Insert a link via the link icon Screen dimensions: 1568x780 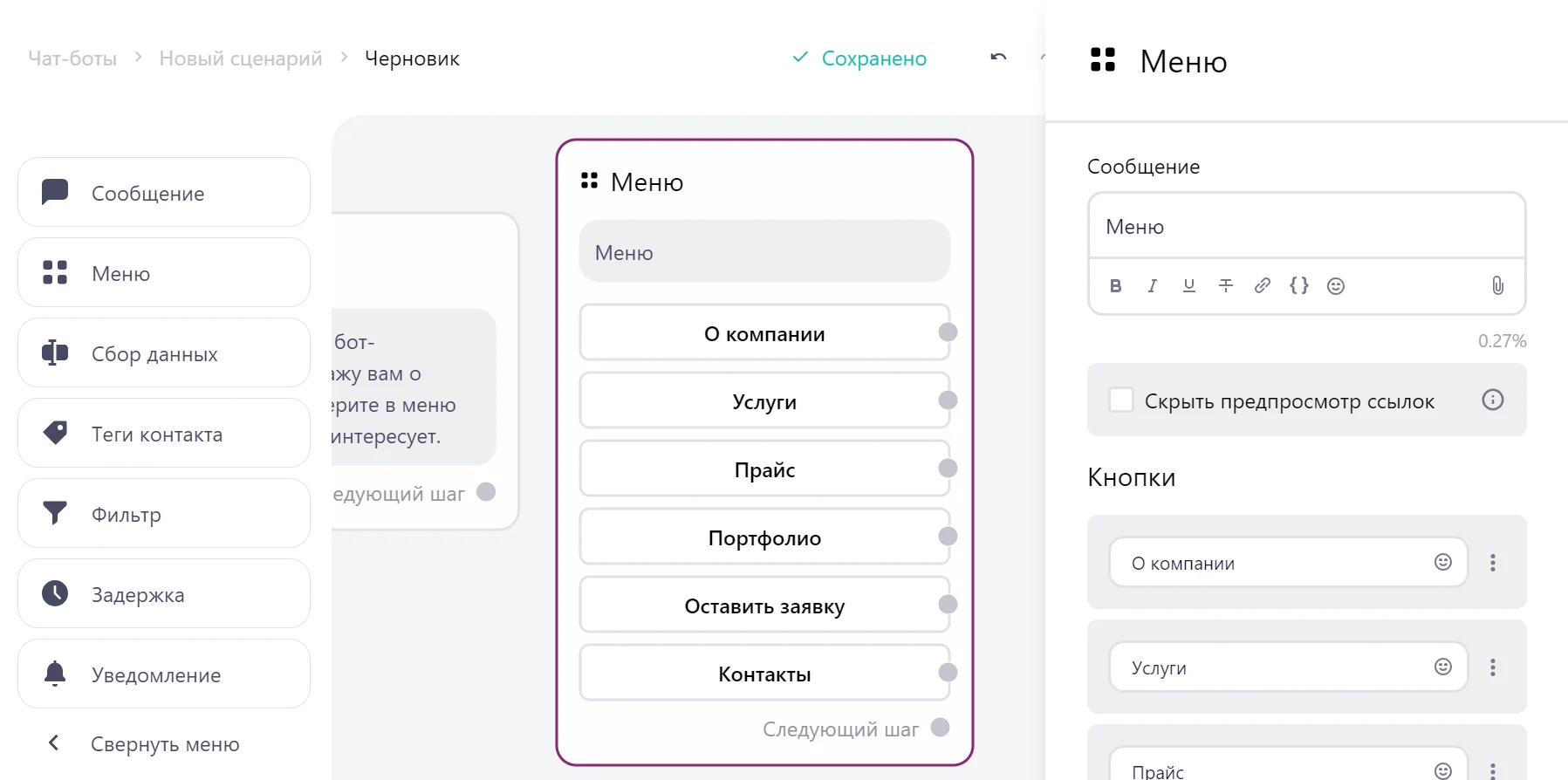click(1262, 286)
